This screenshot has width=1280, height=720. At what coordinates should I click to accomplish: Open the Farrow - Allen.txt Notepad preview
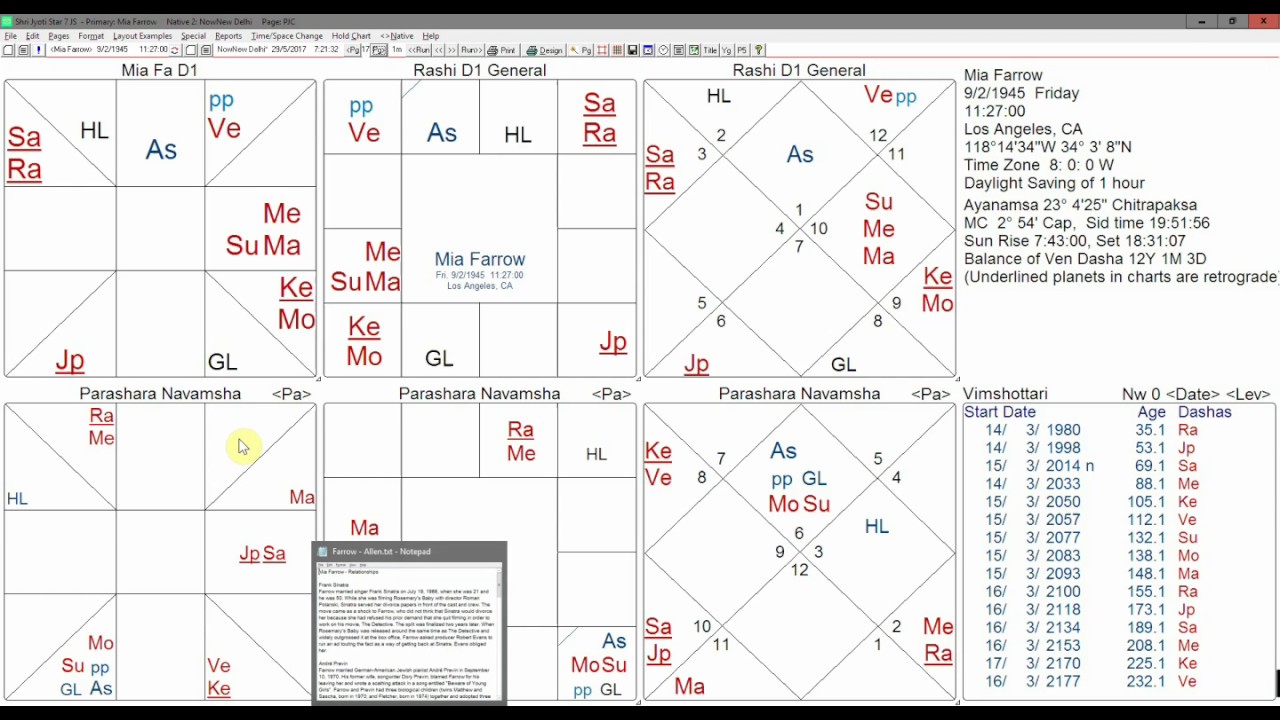409,622
